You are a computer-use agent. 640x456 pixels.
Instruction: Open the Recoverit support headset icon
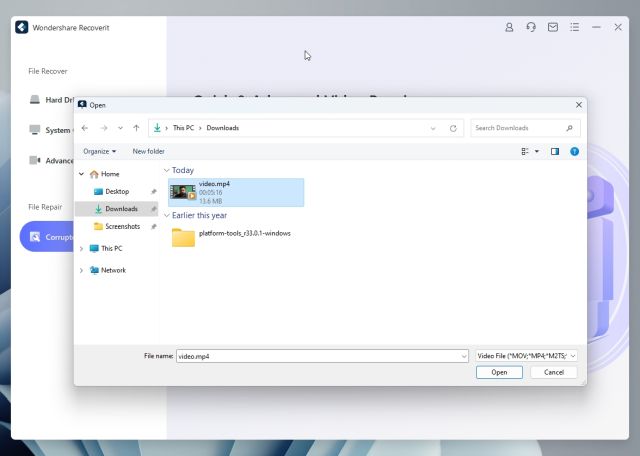click(531, 27)
